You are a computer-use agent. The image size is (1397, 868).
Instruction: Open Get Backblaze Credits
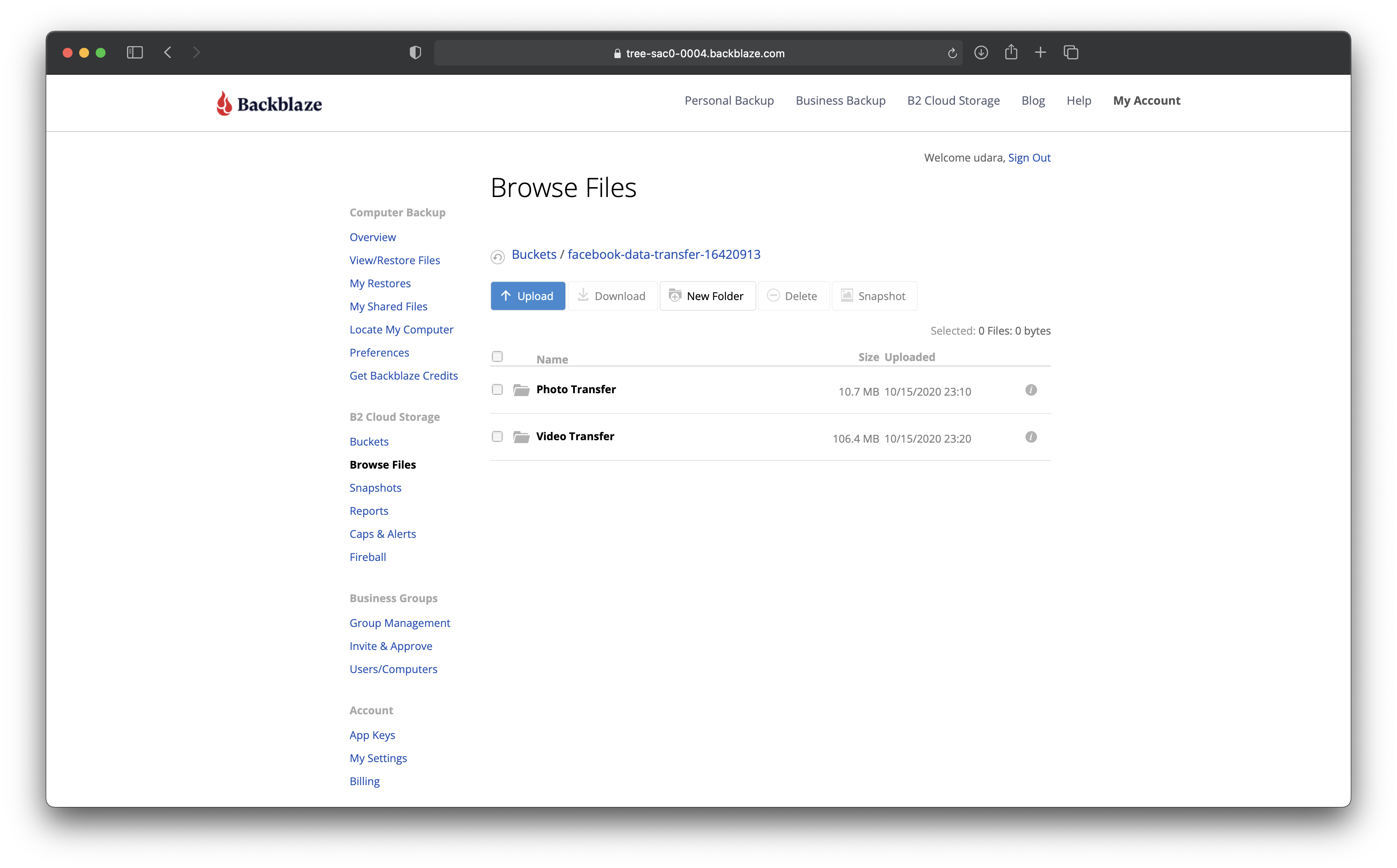pyautogui.click(x=404, y=375)
